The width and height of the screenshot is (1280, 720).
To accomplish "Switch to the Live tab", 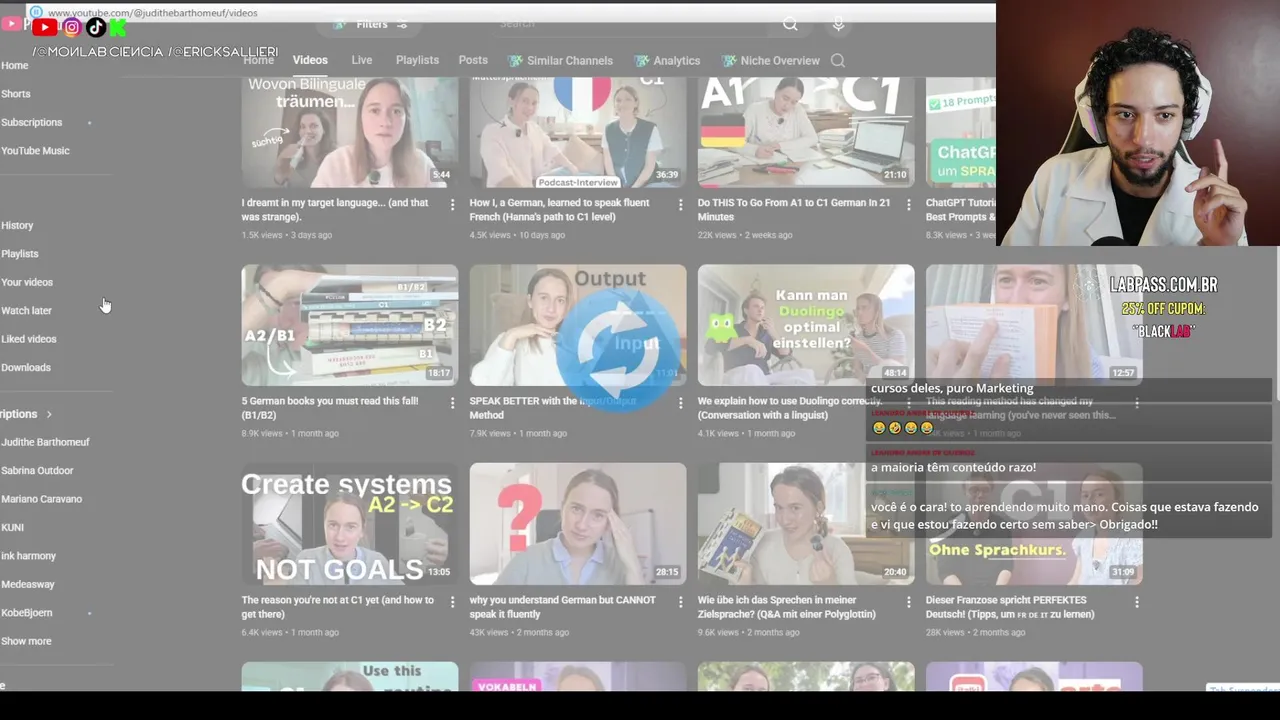I will tap(362, 60).
